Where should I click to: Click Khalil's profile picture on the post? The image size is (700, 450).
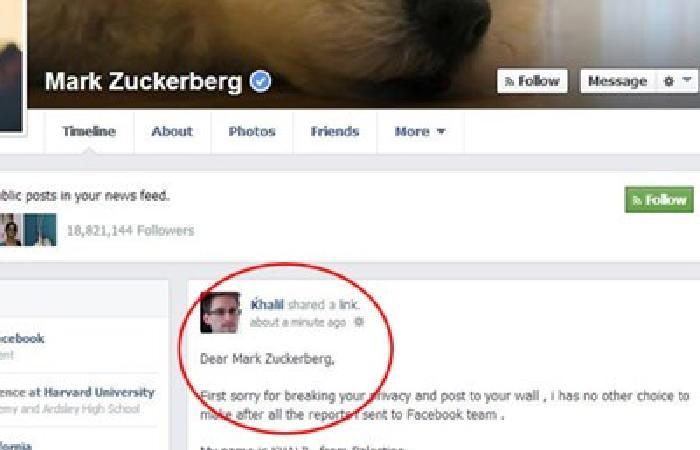pos(220,312)
